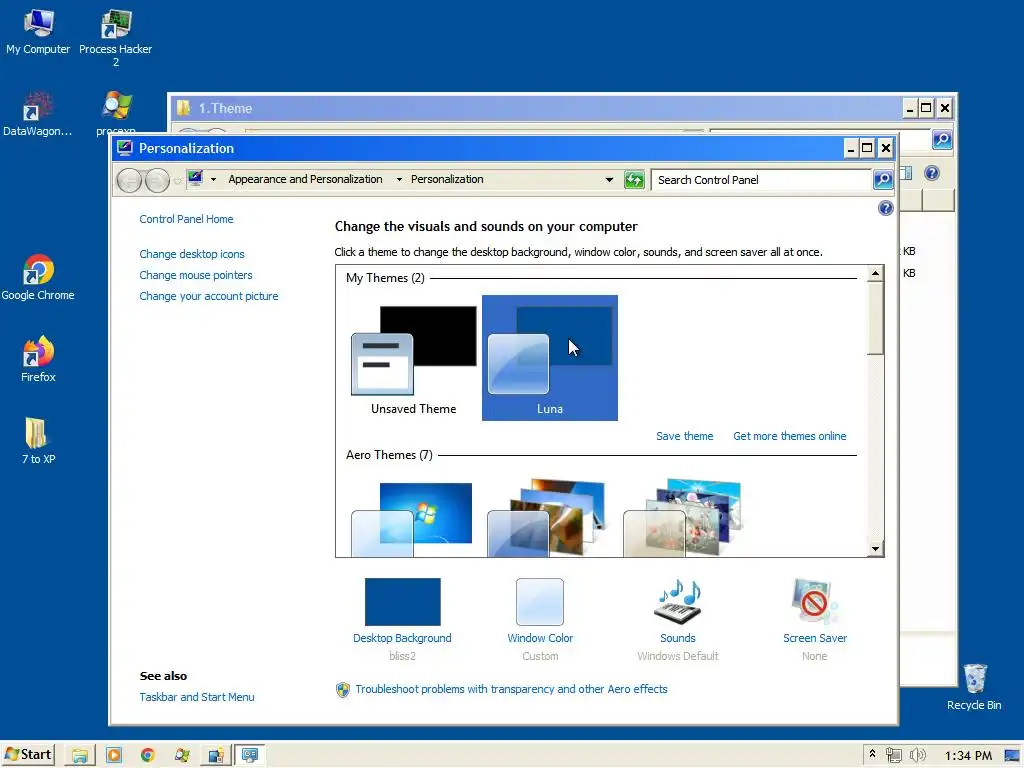Image resolution: width=1024 pixels, height=768 pixels.
Task: Click the Control Panel address bar icon
Action: click(195, 178)
